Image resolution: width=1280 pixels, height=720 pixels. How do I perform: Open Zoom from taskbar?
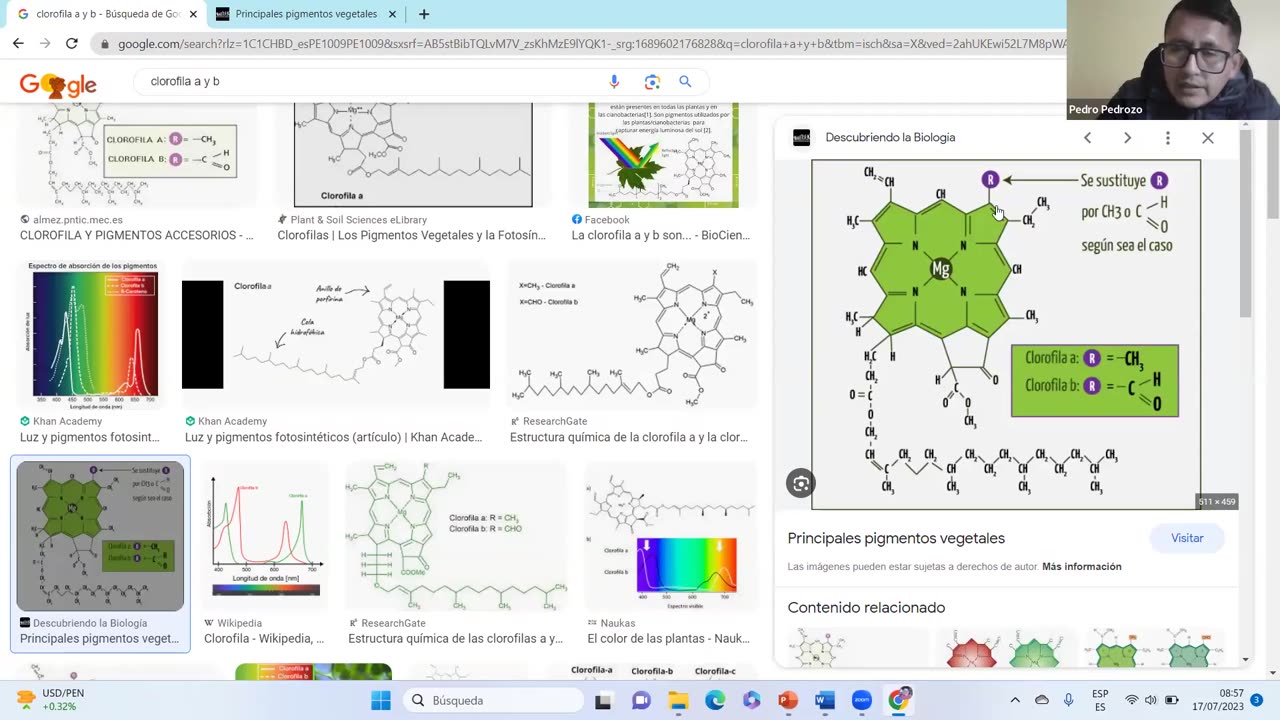(x=862, y=700)
